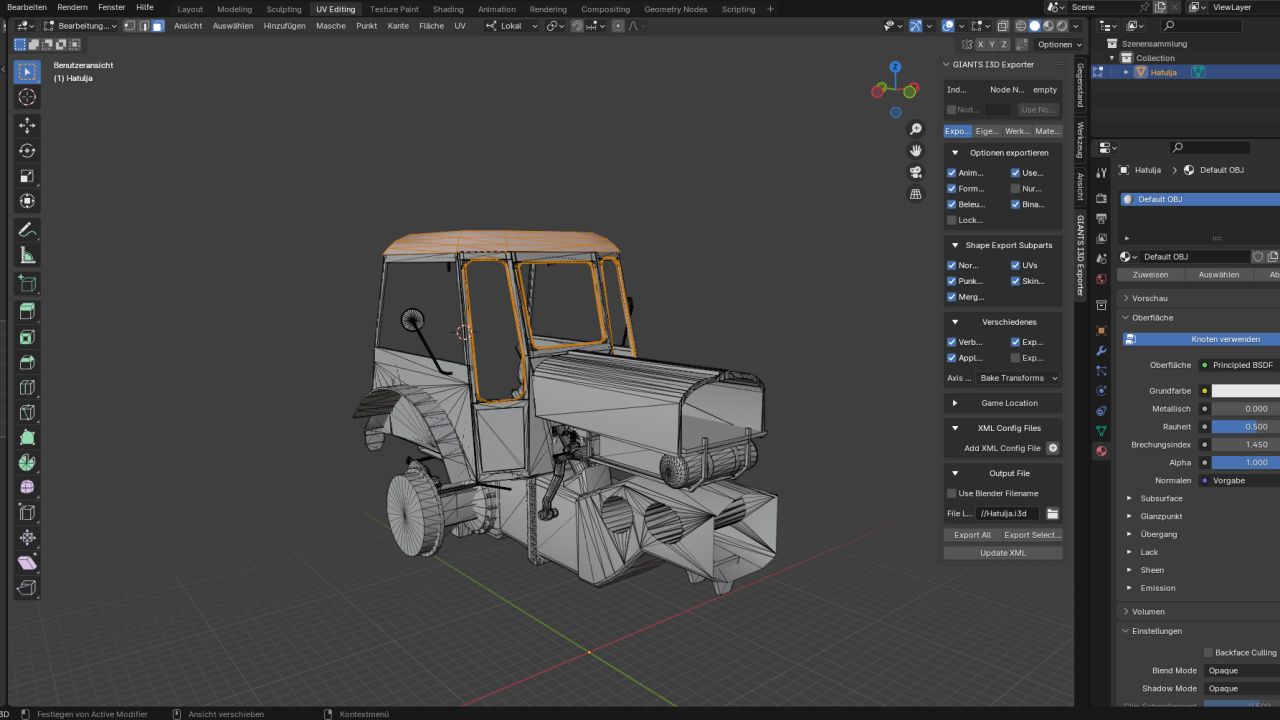Click Update XML button
Image resolution: width=1280 pixels, height=720 pixels.
click(x=1003, y=553)
